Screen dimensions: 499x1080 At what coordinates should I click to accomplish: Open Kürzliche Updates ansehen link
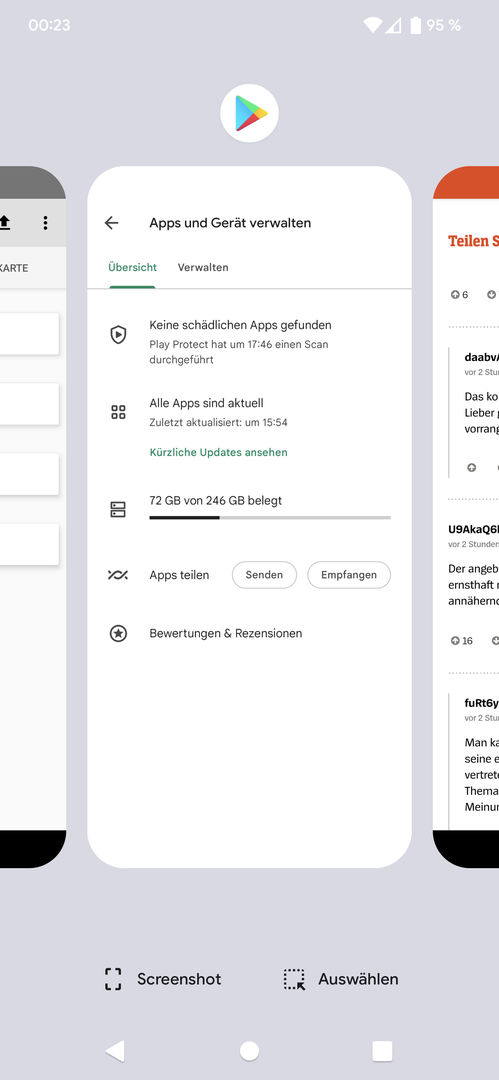pyautogui.click(x=218, y=453)
